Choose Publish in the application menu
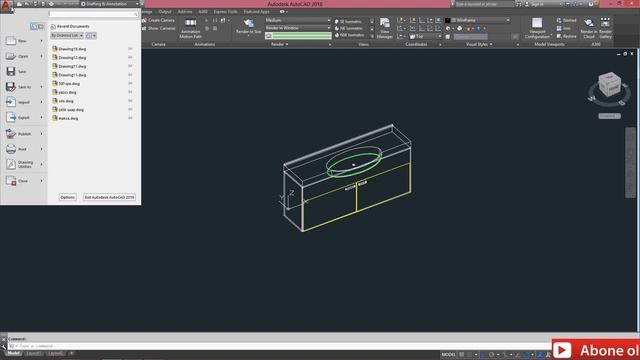The image size is (640, 360). [23, 134]
